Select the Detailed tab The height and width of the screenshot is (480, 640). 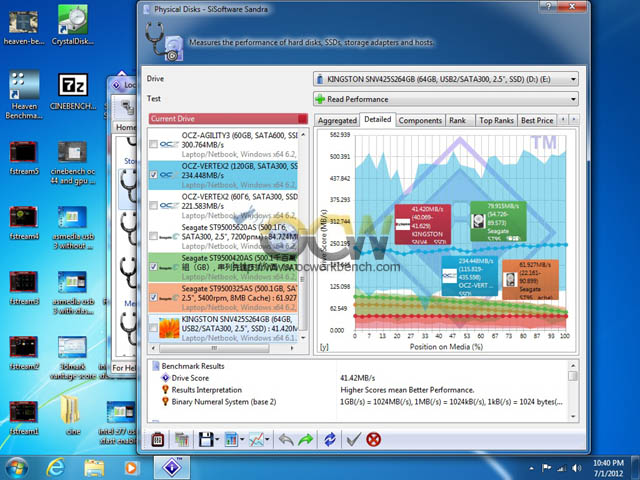[378, 119]
